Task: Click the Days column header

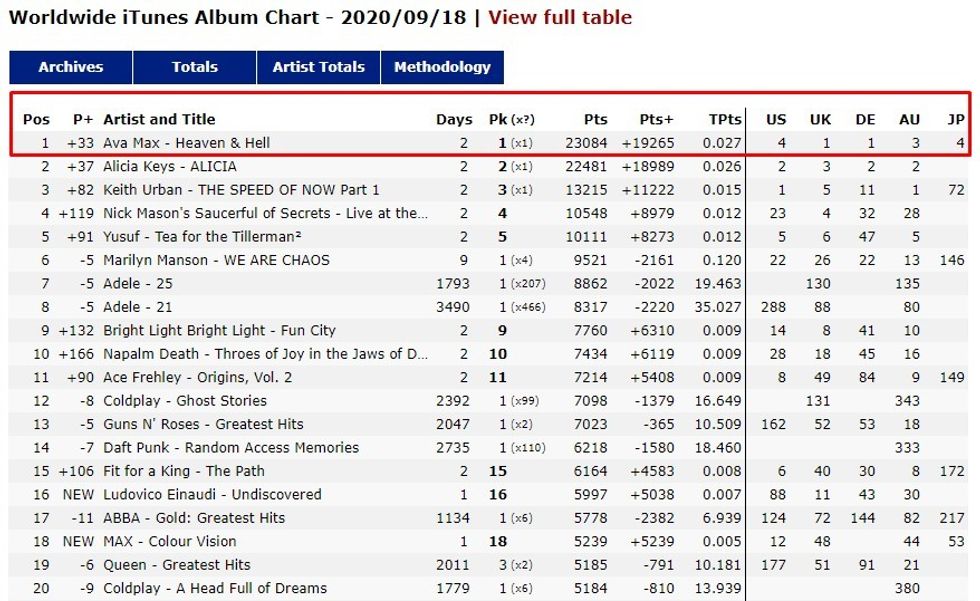Action: [454, 119]
